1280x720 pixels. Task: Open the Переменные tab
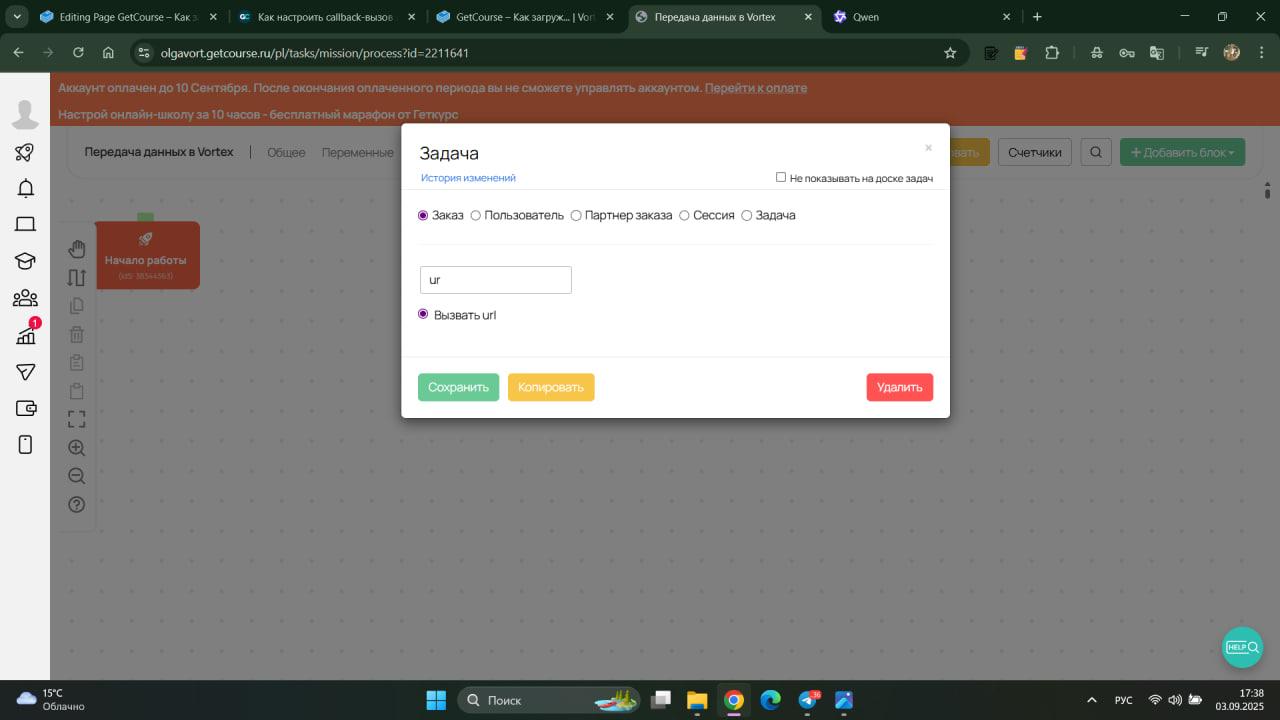[357, 152]
